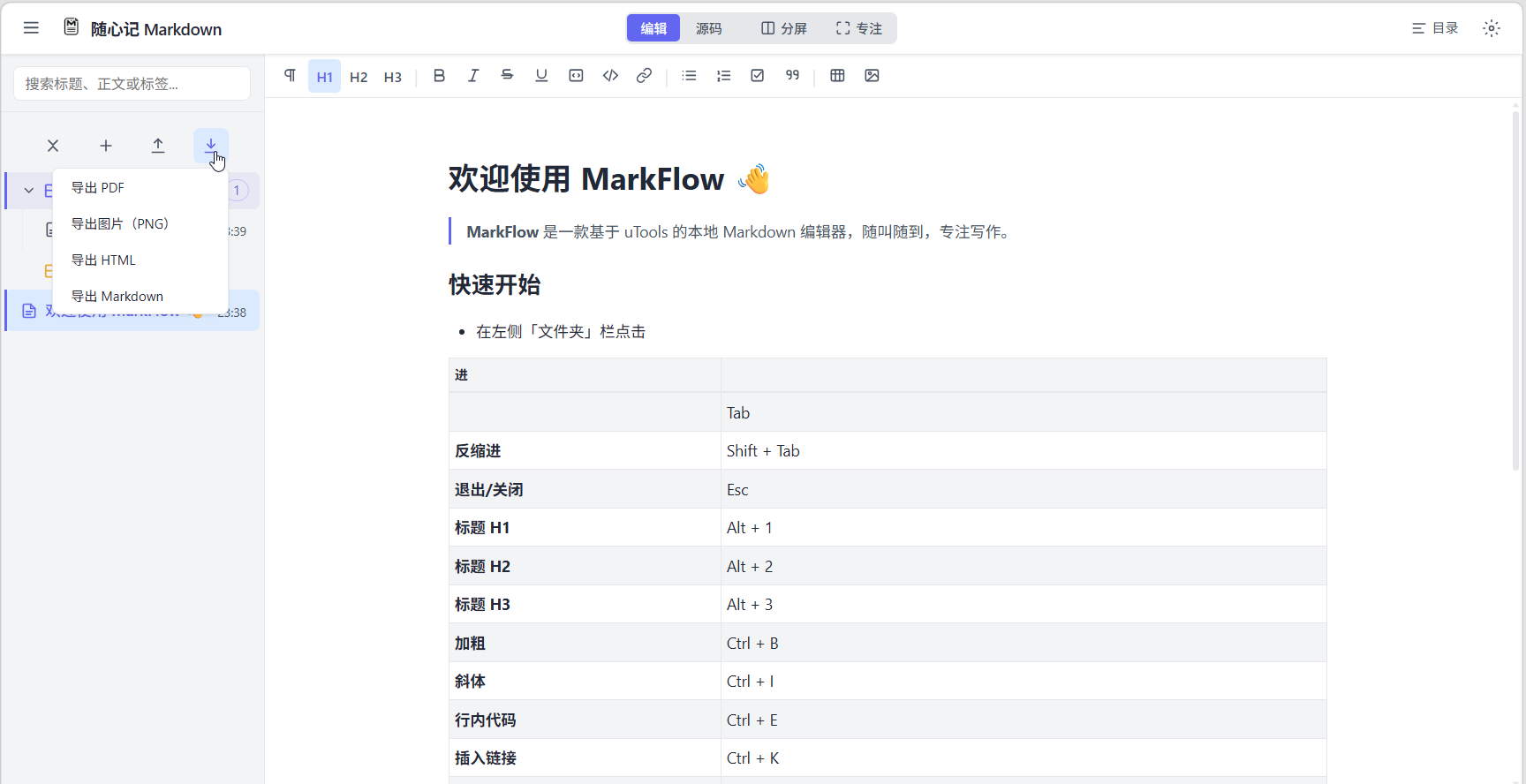Choose 导出 PDF from export menu

pos(140,188)
